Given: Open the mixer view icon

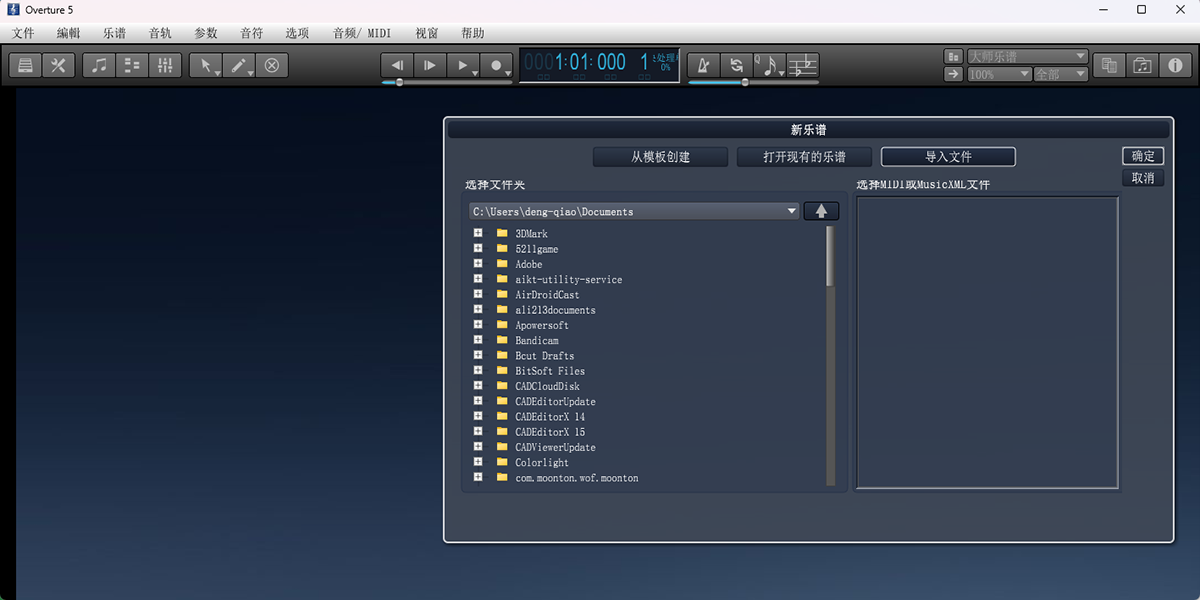Looking at the screenshot, I should pos(164,66).
